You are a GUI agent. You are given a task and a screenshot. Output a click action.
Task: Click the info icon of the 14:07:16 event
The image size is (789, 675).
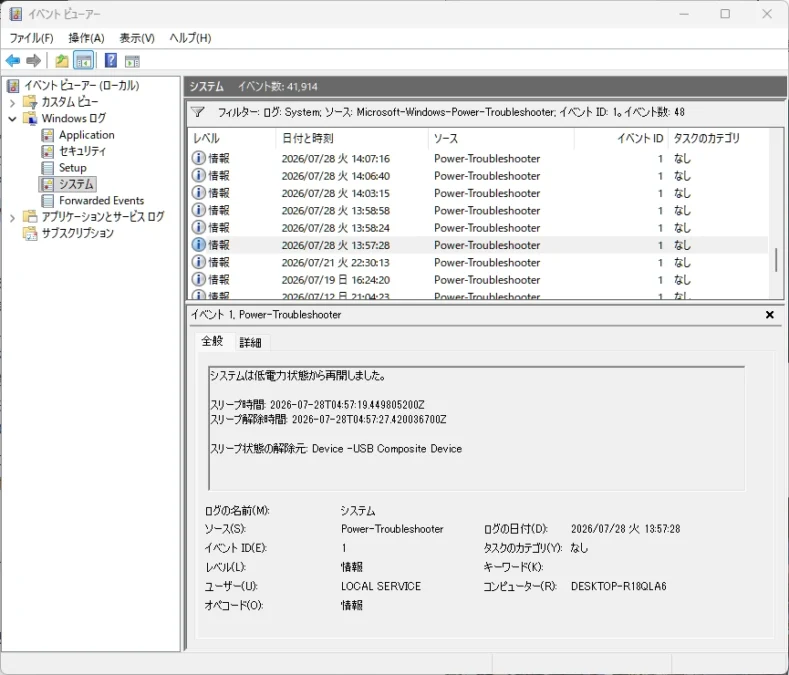199,158
